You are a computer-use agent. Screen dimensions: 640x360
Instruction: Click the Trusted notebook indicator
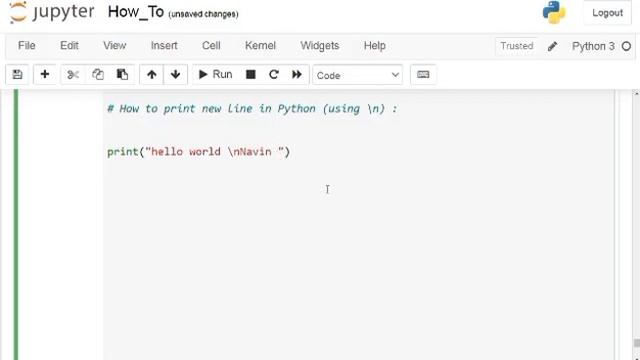[517, 46]
